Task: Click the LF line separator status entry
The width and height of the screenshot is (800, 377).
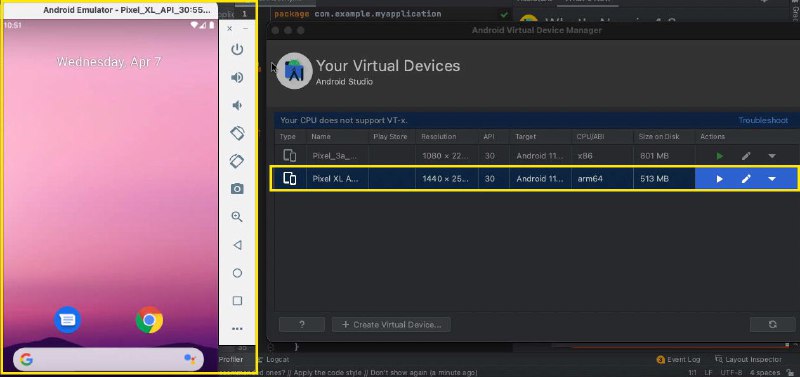Action: (x=708, y=372)
